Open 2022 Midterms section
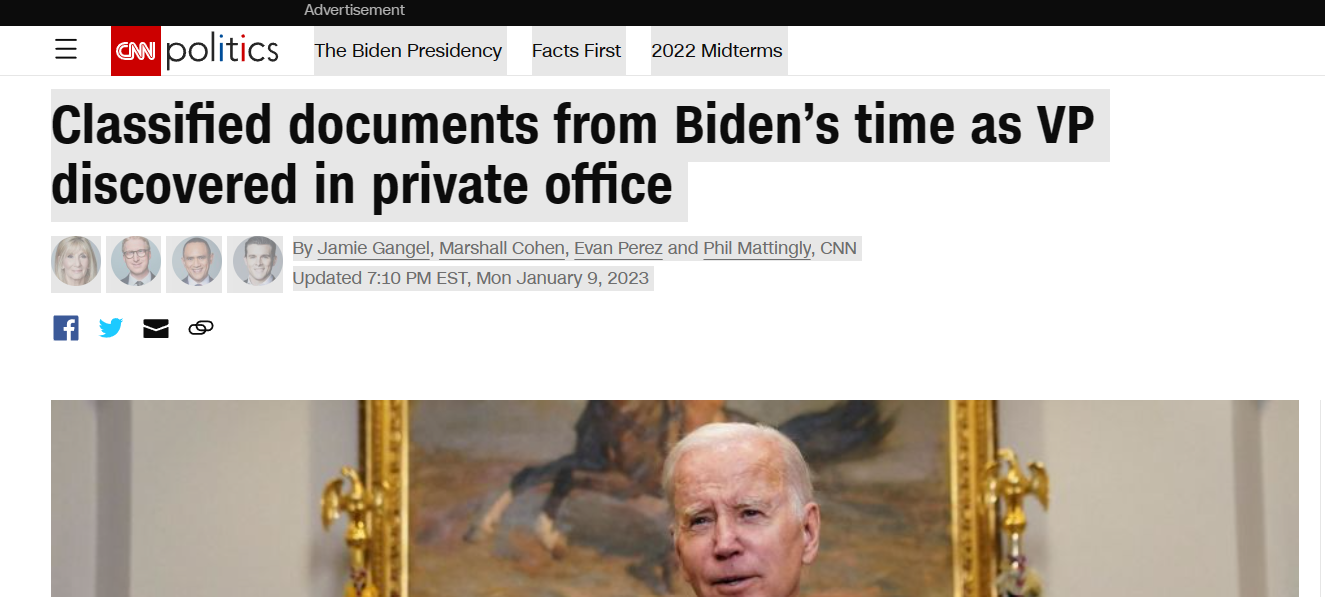1325x597 pixels. tap(717, 51)
